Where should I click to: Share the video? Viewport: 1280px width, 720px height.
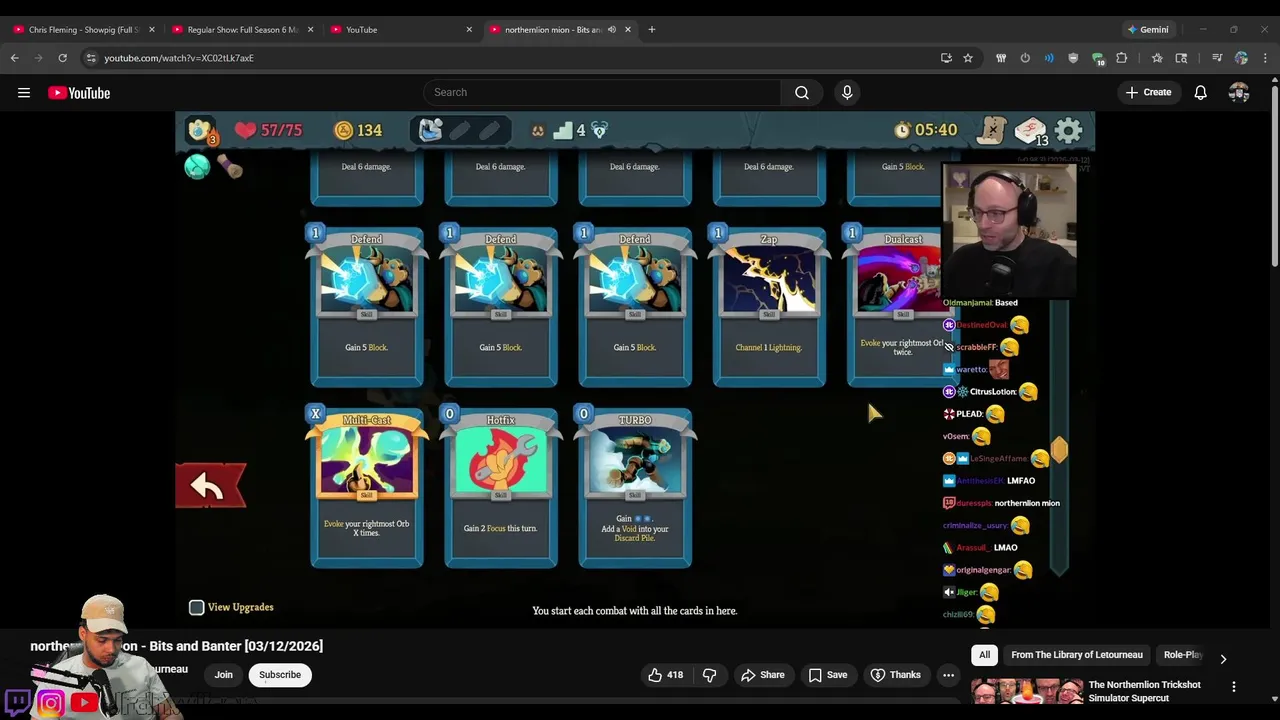[x=762, y=675]
